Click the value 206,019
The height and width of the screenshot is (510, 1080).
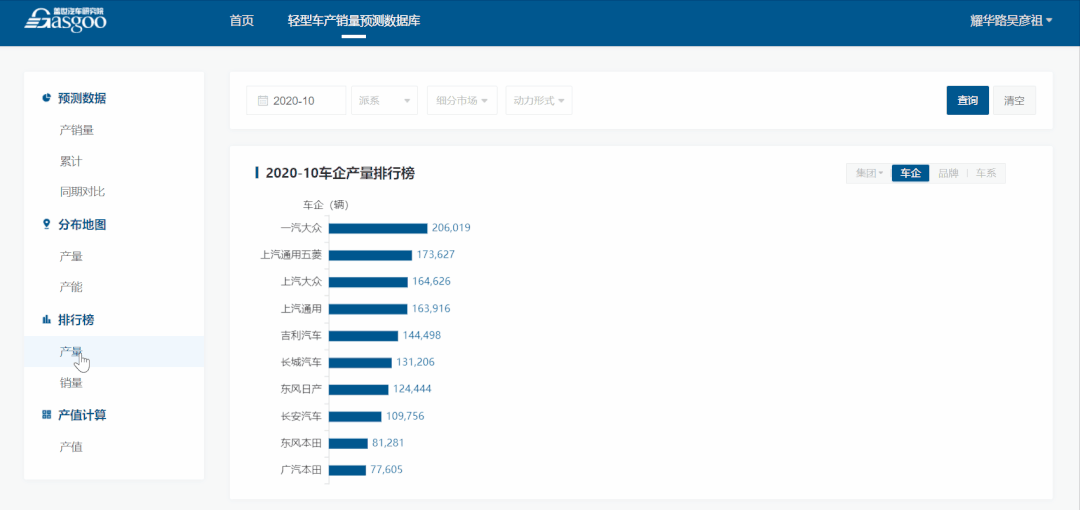[x=451, y=227]
